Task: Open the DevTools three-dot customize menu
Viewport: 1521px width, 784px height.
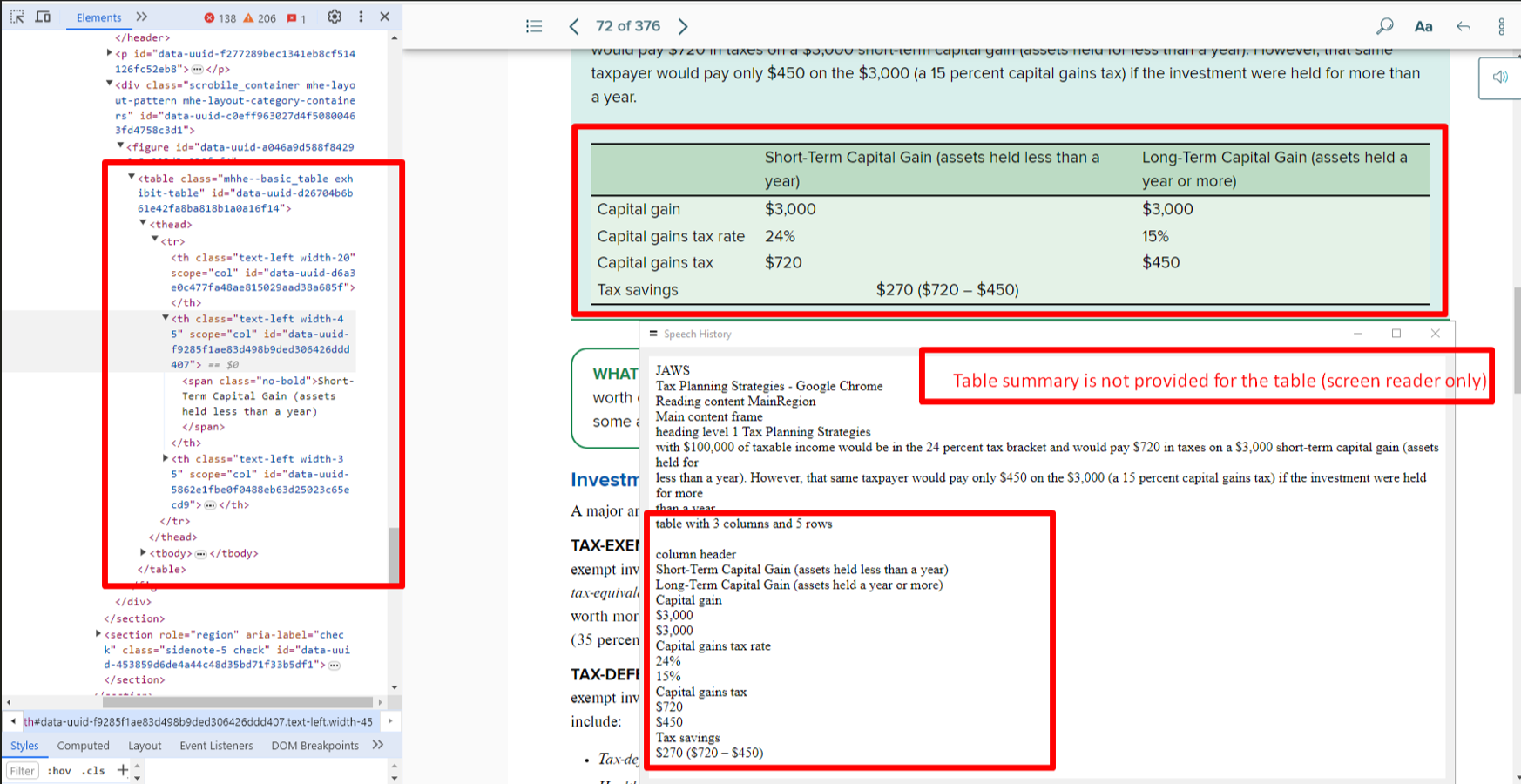Action: coord(361,17)
